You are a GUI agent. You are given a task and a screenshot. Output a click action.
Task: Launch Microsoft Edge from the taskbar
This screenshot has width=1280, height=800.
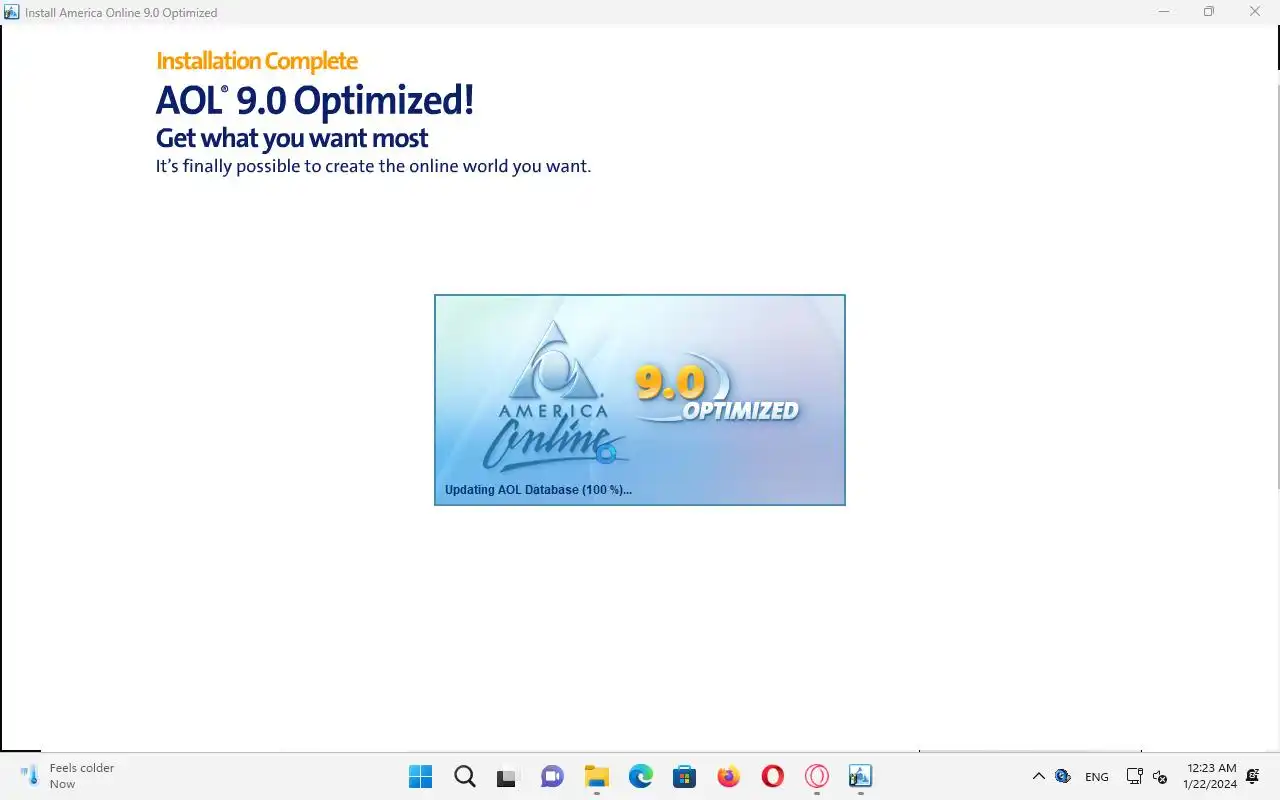(x=641, y=776)
